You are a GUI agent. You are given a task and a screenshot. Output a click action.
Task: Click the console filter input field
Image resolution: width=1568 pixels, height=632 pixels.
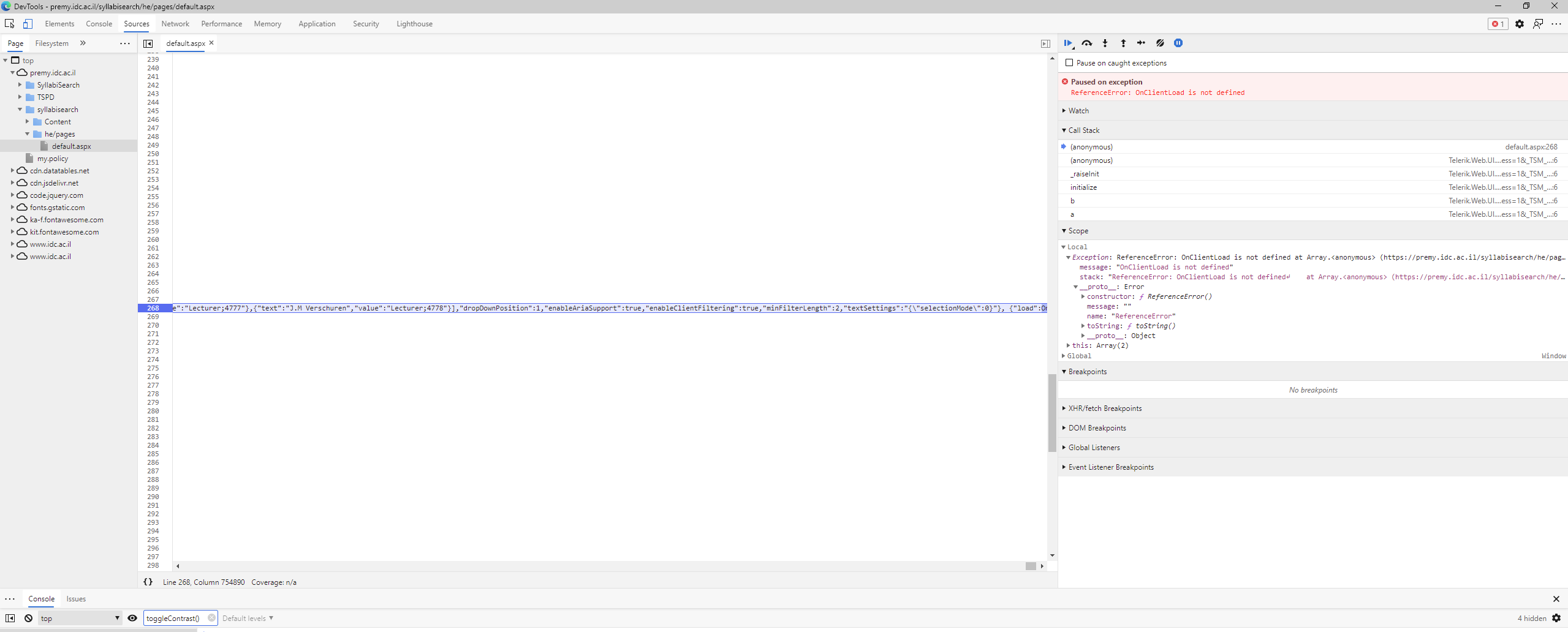tap(175, 618)
